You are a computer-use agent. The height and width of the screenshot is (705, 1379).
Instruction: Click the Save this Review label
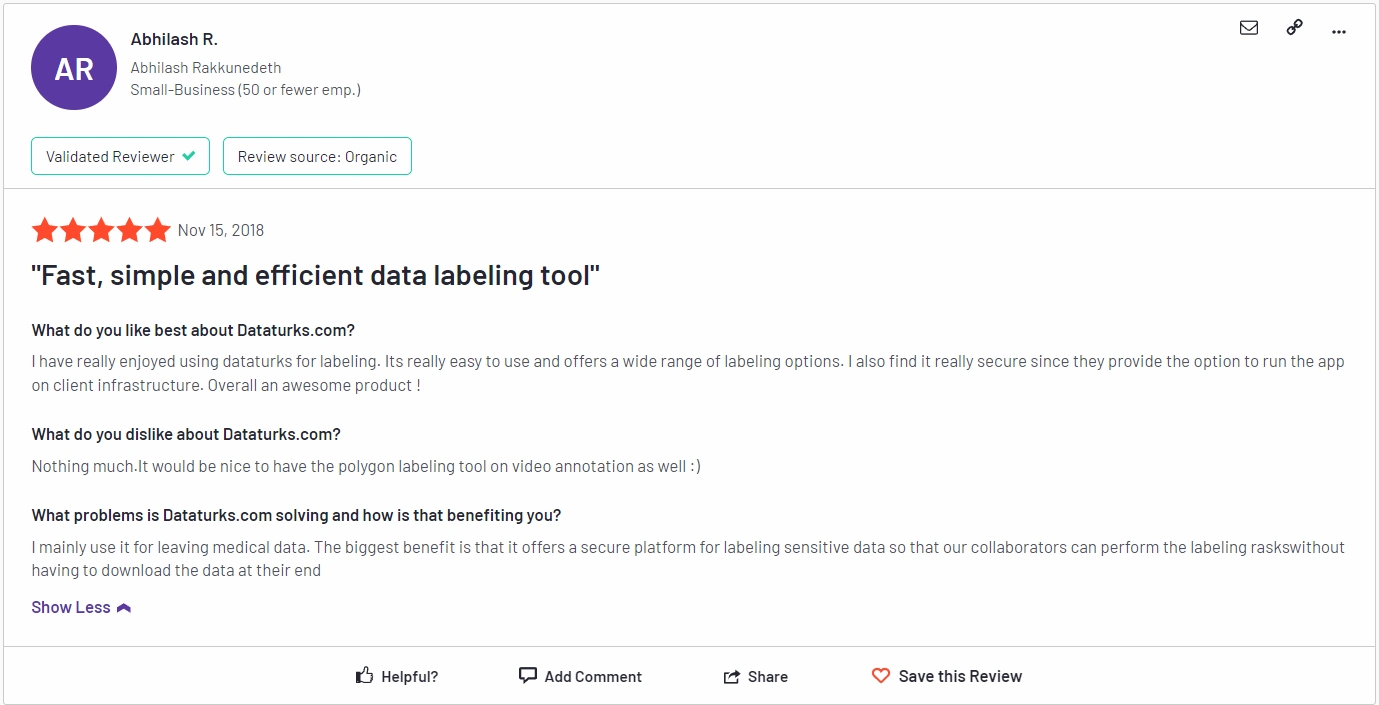coord(960,676)
